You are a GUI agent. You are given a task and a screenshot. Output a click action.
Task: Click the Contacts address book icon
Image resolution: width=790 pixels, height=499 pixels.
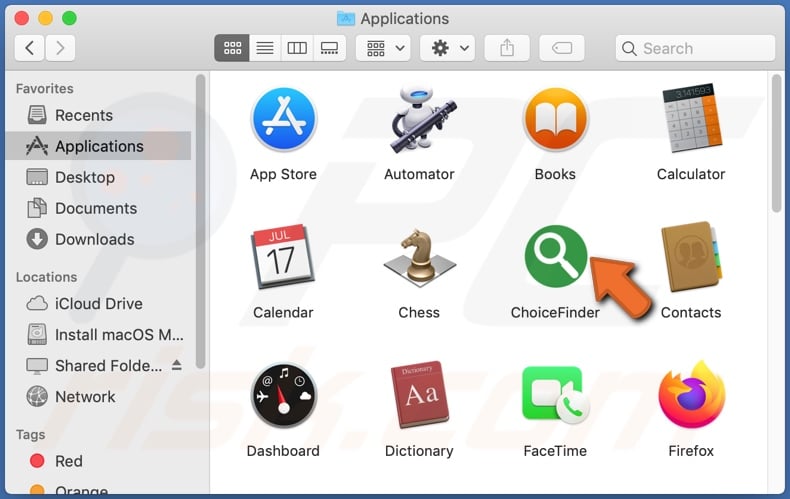pyautogui.click(x=692, y=257)
